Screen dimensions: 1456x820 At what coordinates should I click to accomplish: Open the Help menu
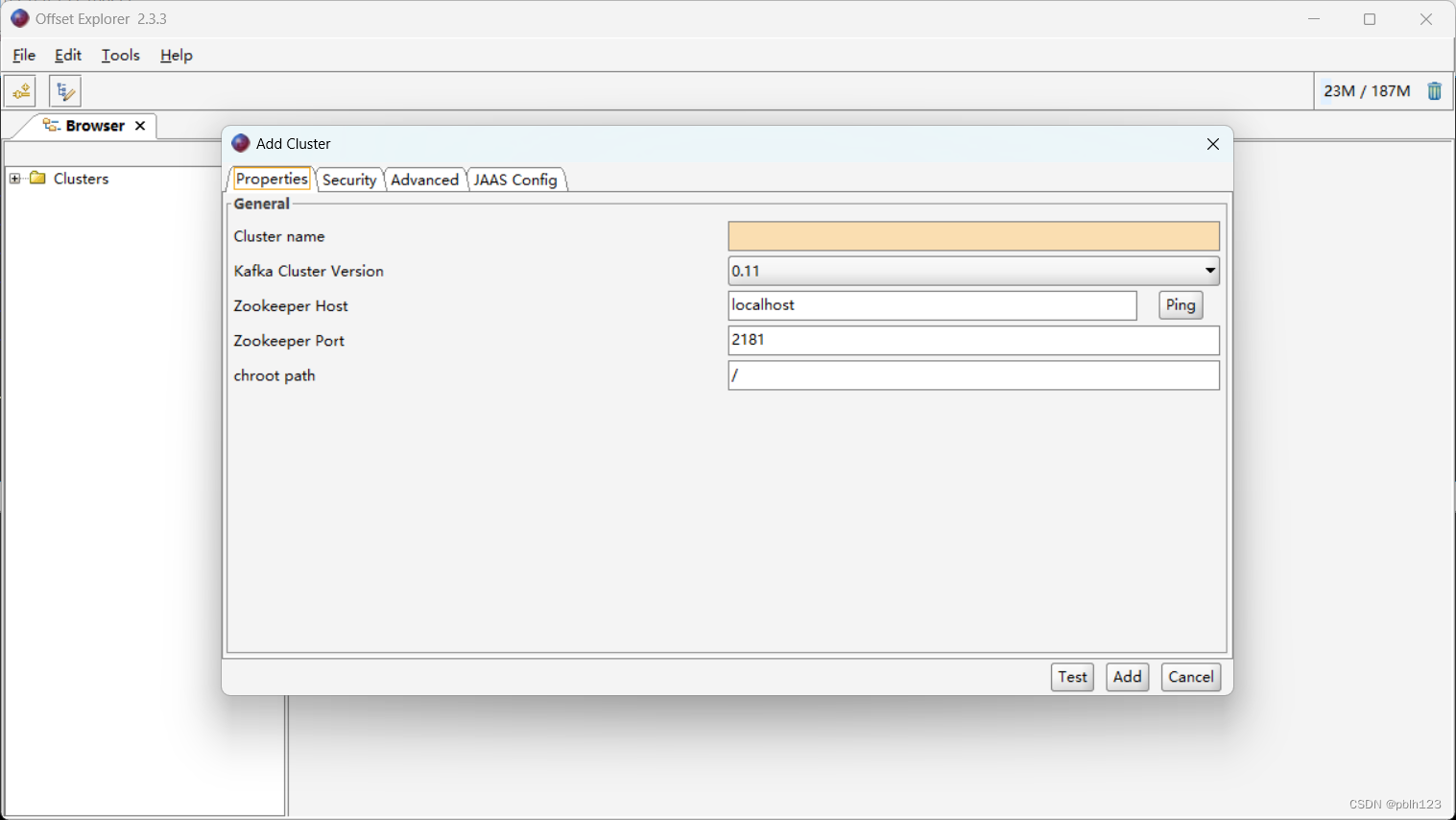pyautogui.click(x=177, y=55)
